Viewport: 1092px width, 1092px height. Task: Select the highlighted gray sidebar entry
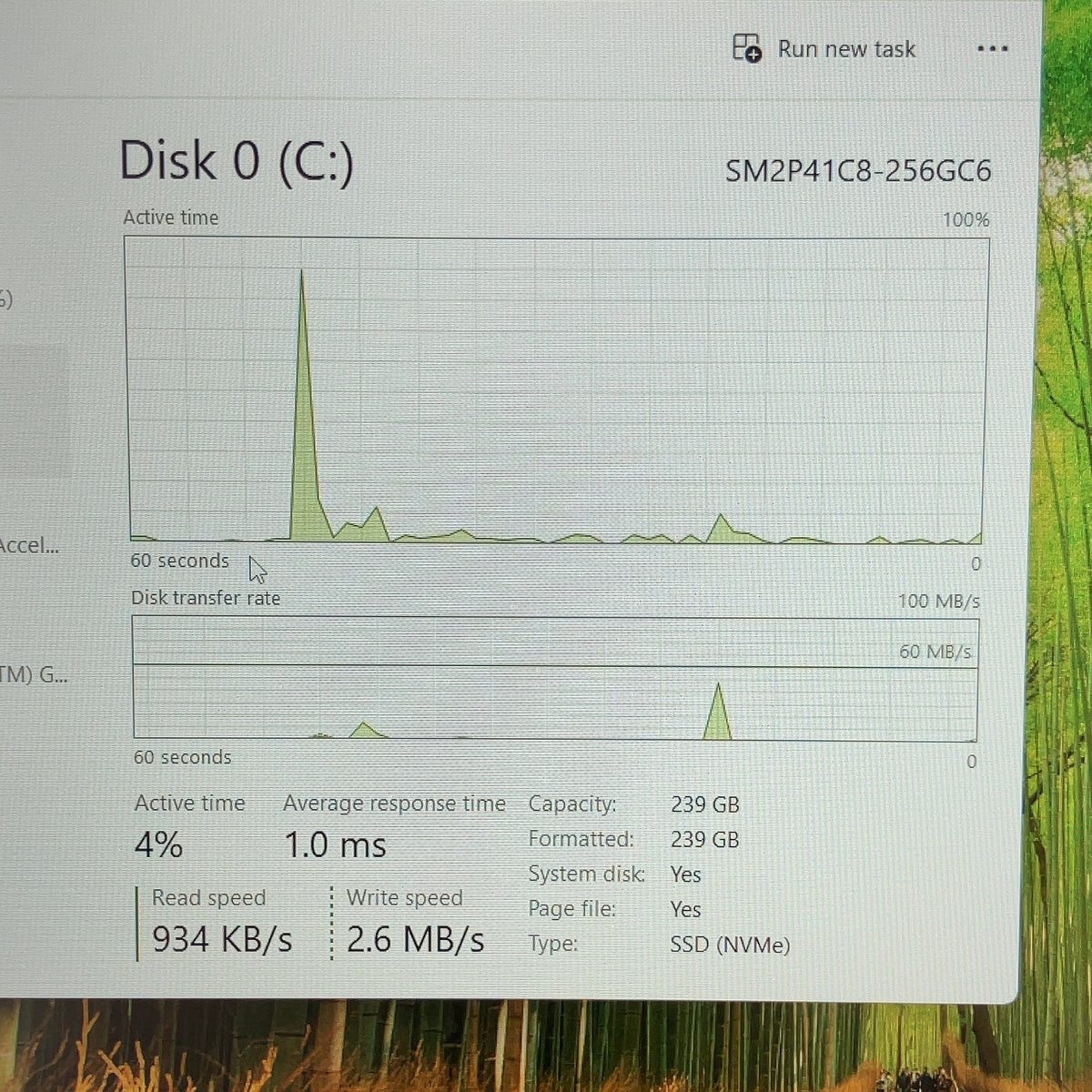click(x=34, y=411)
